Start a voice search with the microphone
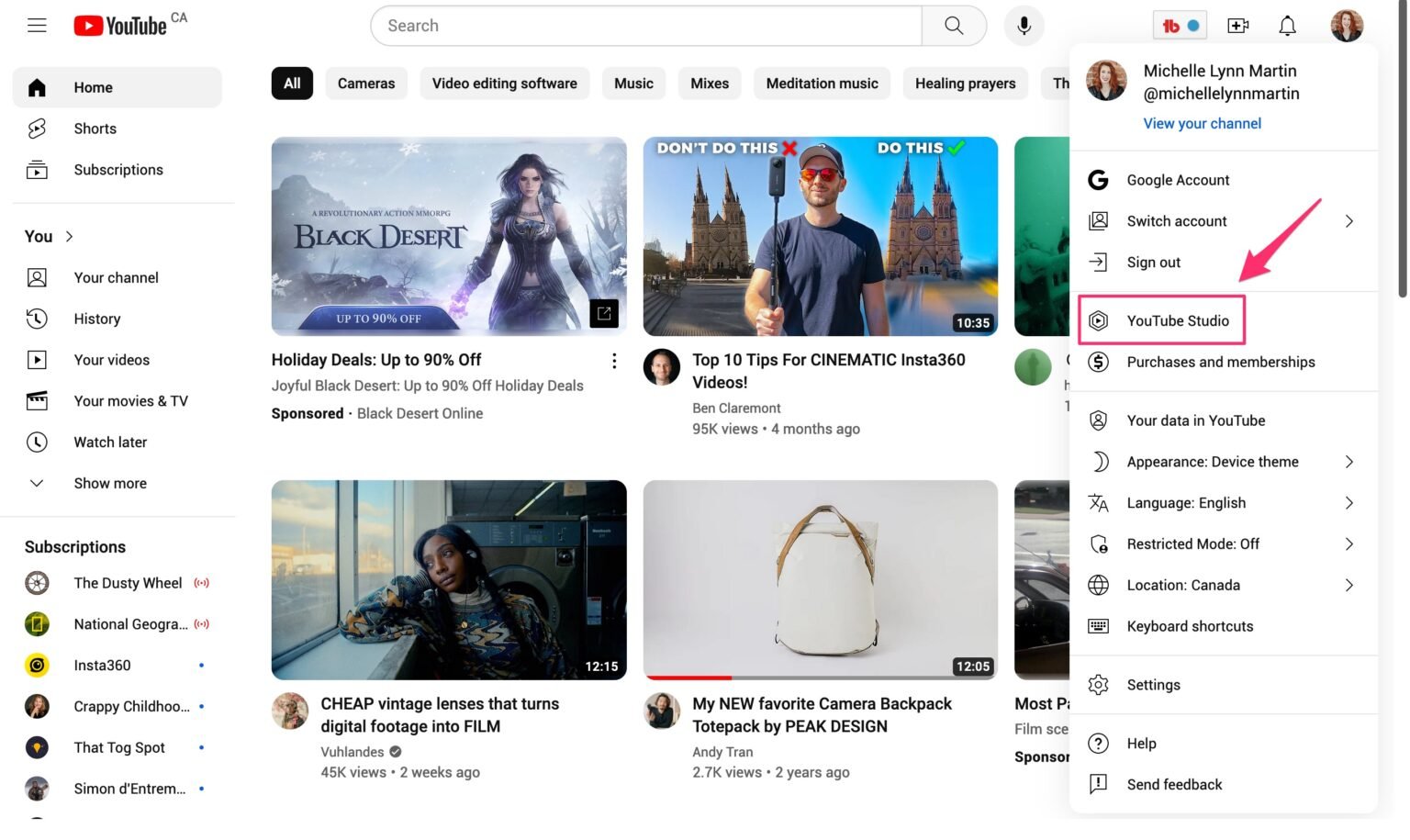 click(1024, 25)
